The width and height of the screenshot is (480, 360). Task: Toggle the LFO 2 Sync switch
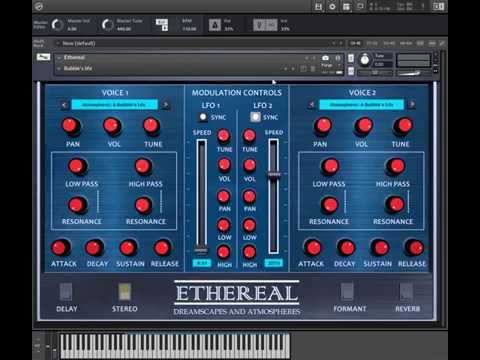(255, 117)
